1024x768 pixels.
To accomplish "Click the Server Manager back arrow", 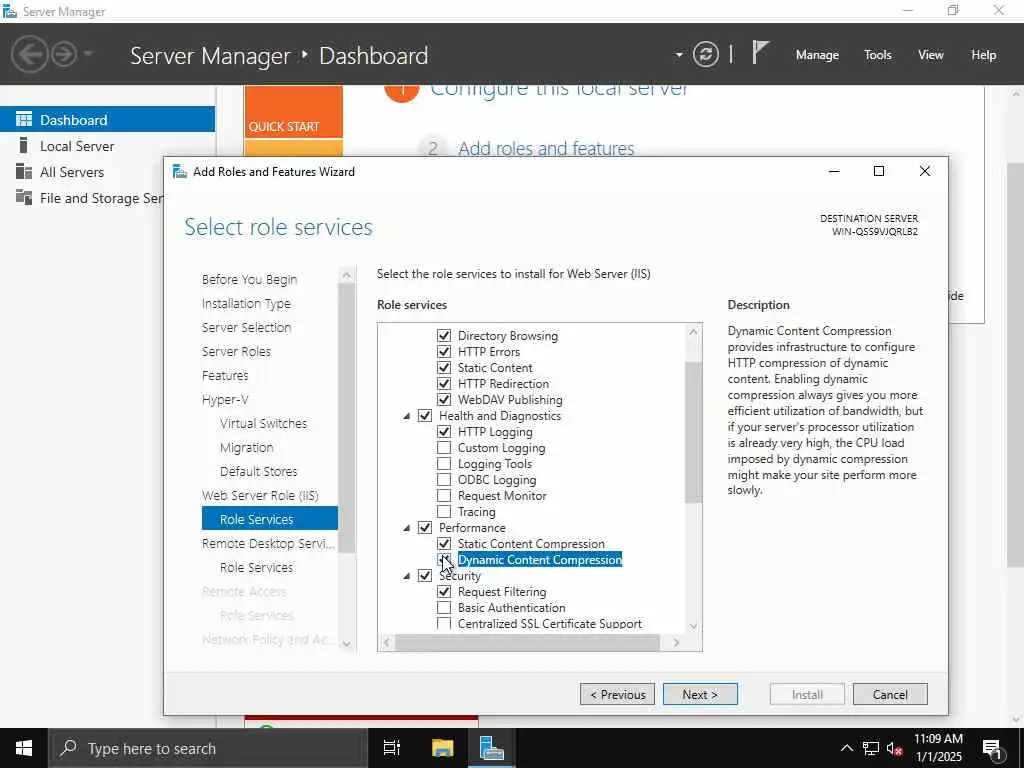I will point(29,54).
